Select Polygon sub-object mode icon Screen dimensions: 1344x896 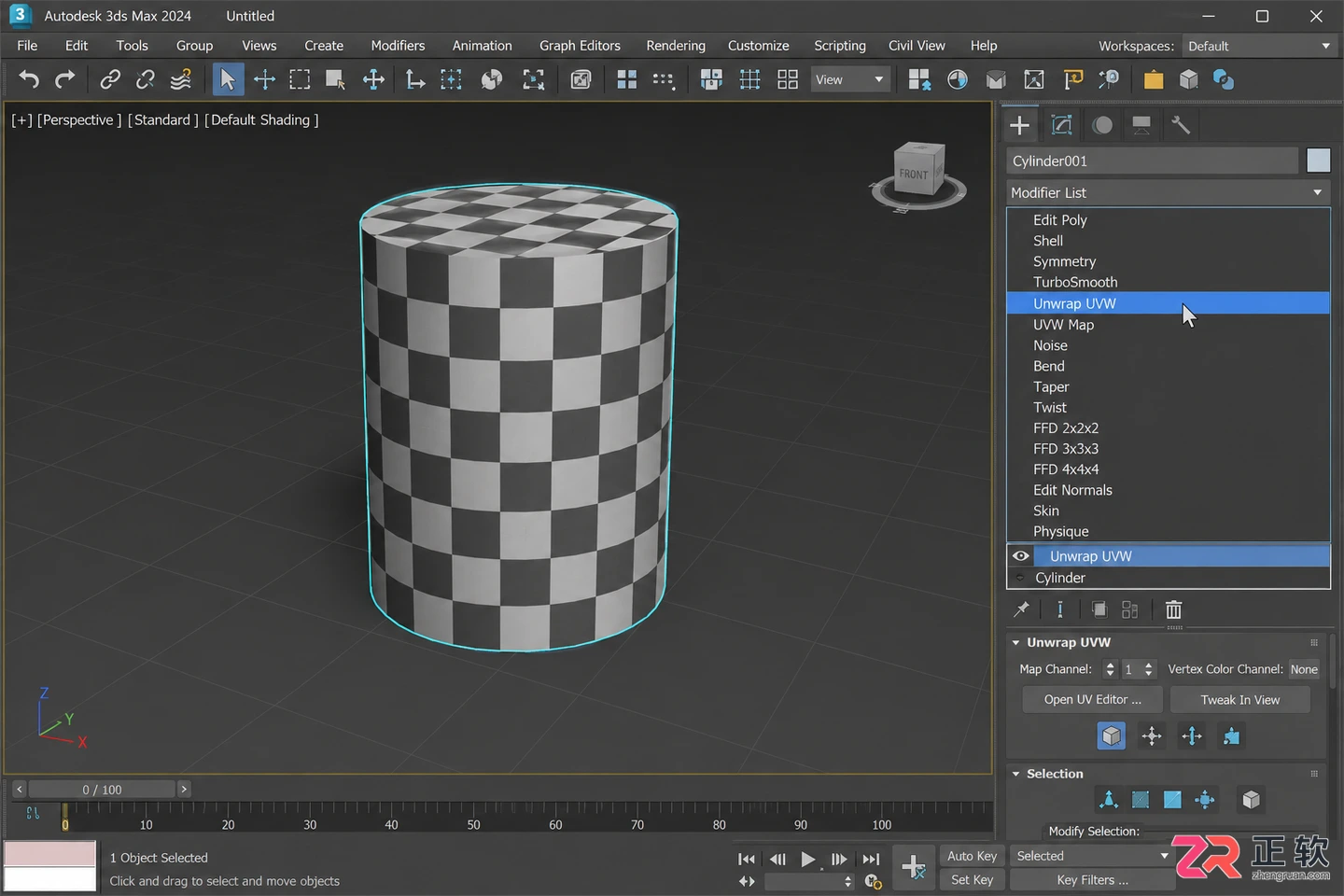pos(1172,800)
